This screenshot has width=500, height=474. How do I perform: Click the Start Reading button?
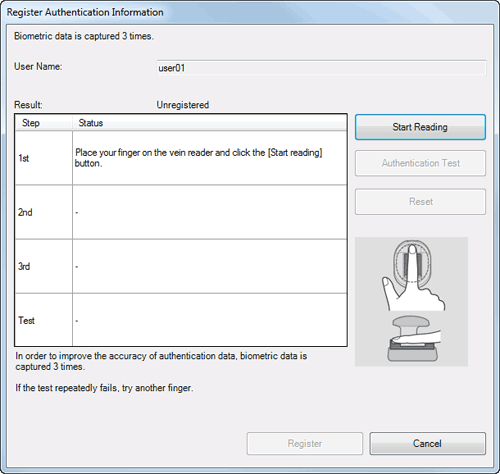(420, 127)
